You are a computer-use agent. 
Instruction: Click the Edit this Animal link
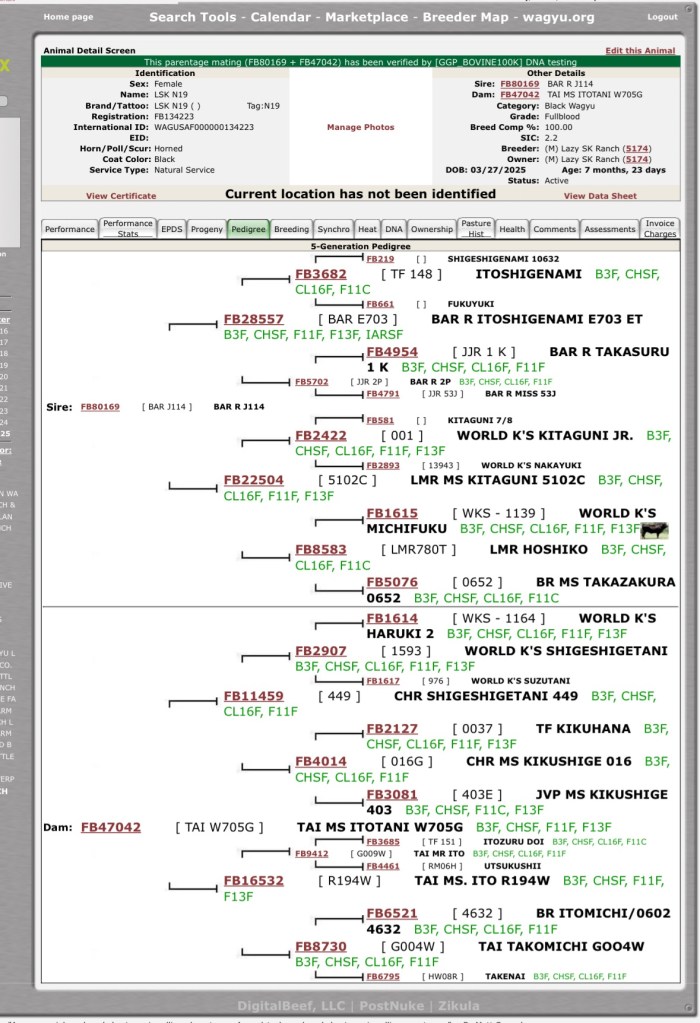pos(640,50)
